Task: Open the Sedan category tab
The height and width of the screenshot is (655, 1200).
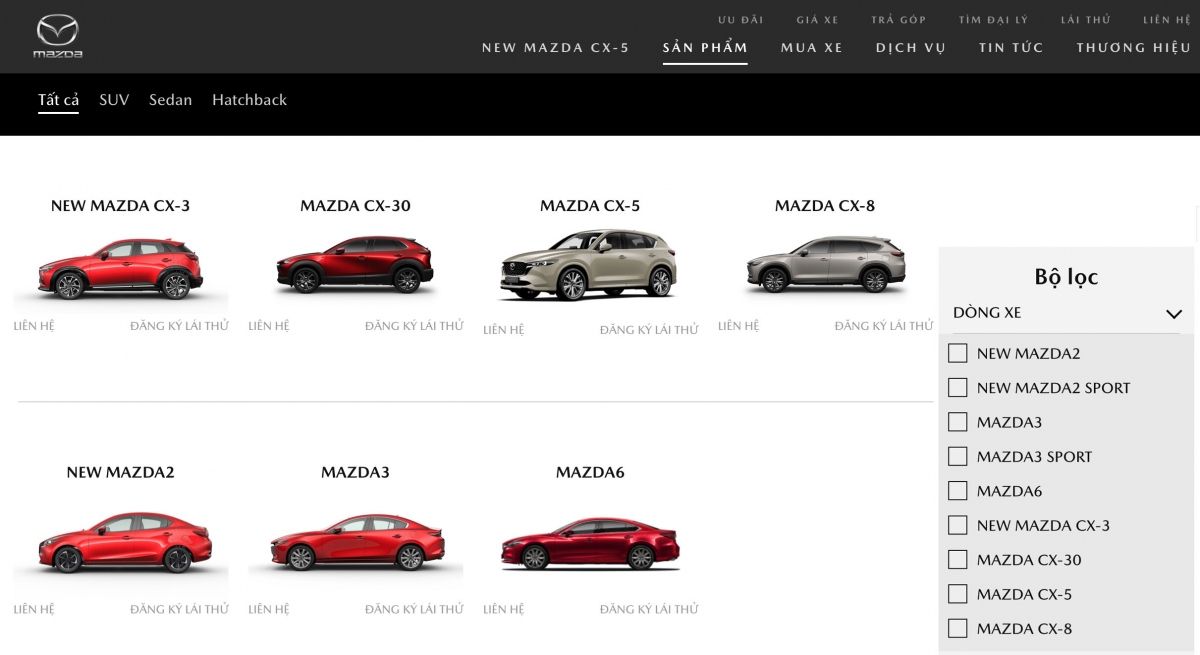Action: pyautogui.click(x=170, y=100)
